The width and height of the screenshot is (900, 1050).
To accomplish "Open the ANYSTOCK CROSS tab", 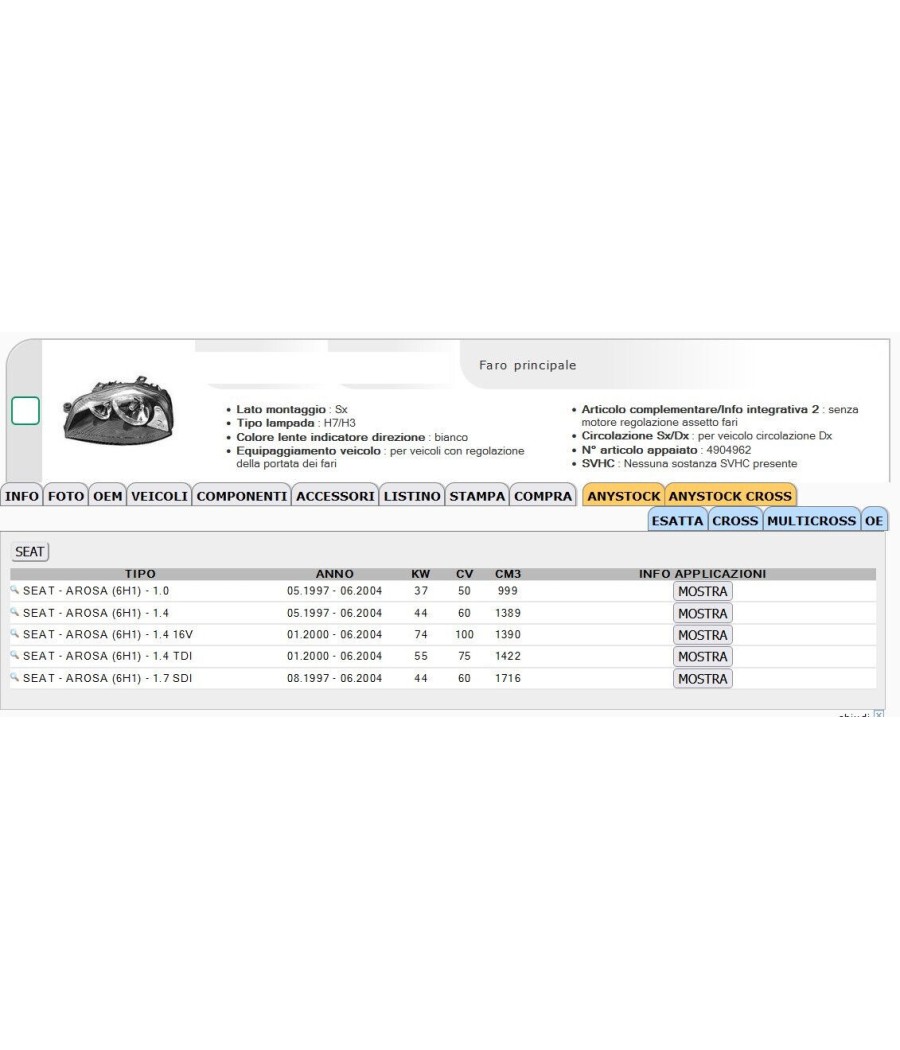I will point(730,496).
